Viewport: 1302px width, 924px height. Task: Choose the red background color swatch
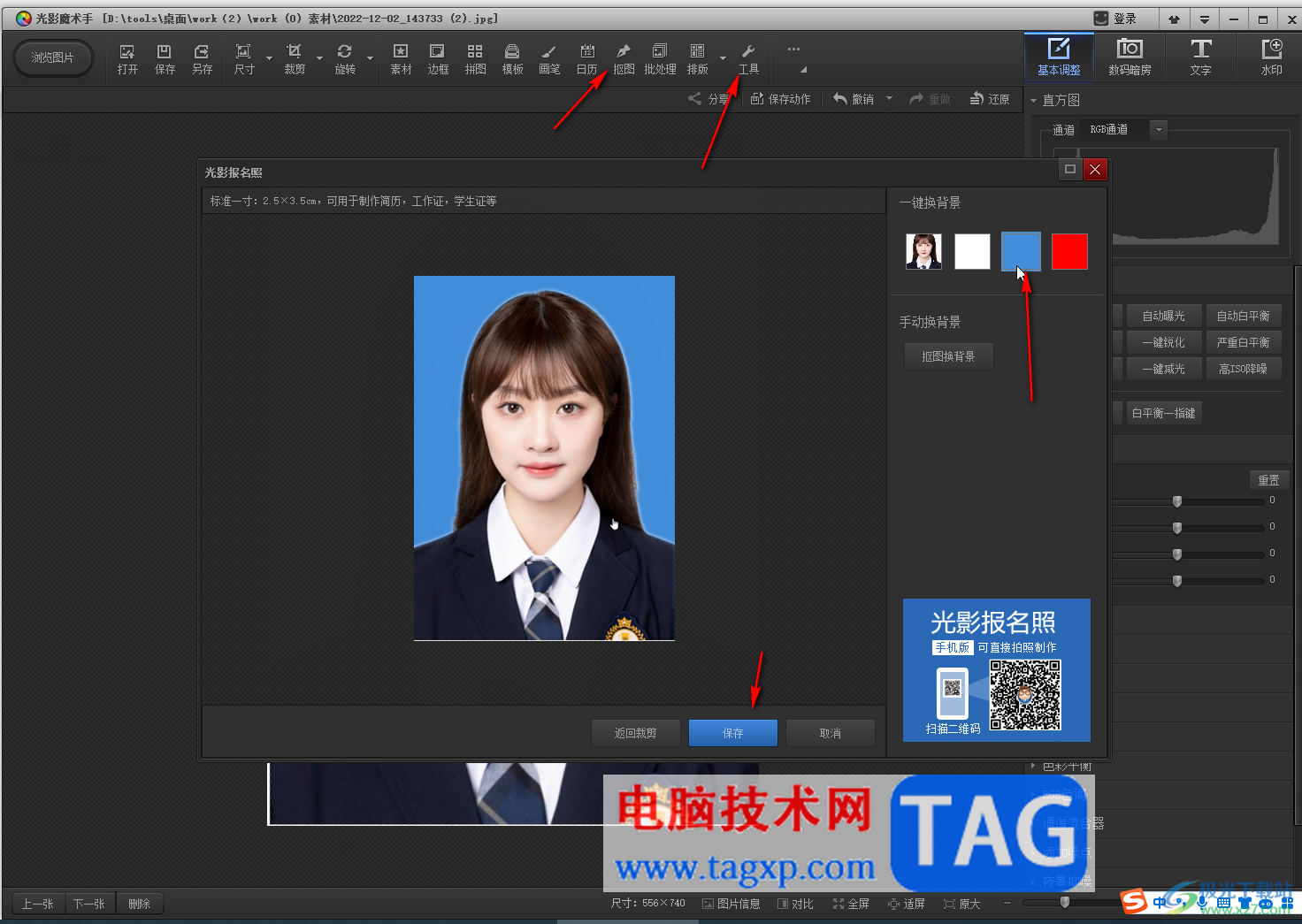pos(1069,252)
